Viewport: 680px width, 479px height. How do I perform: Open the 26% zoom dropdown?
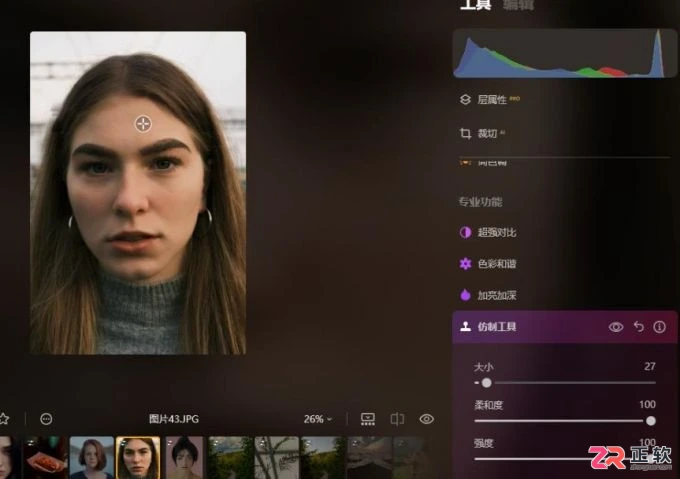click(x=317, y=419)
